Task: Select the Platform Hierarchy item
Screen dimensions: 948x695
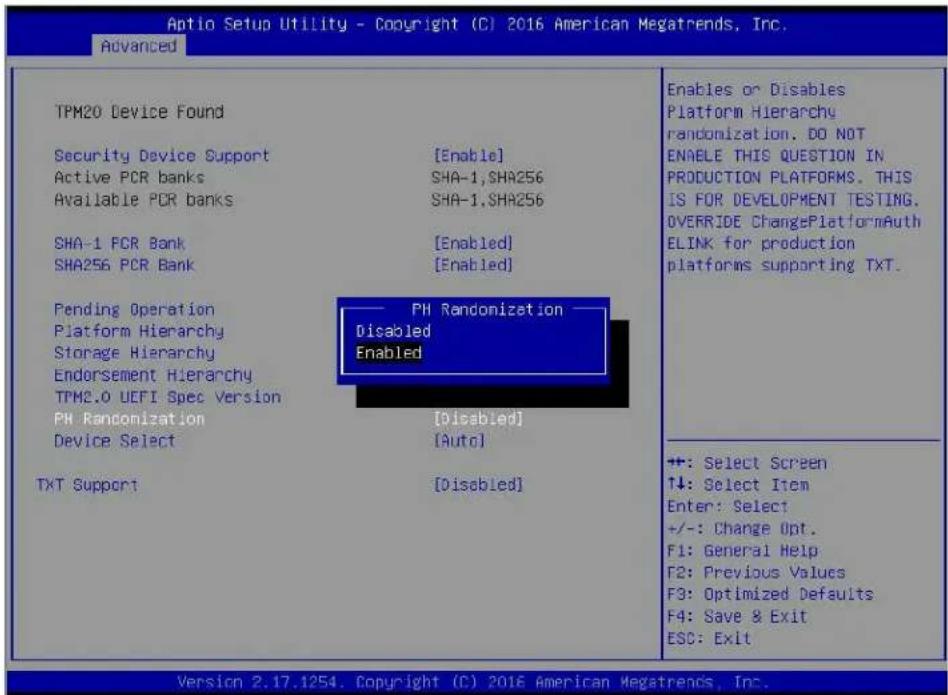Action: [x=139, y=331]
